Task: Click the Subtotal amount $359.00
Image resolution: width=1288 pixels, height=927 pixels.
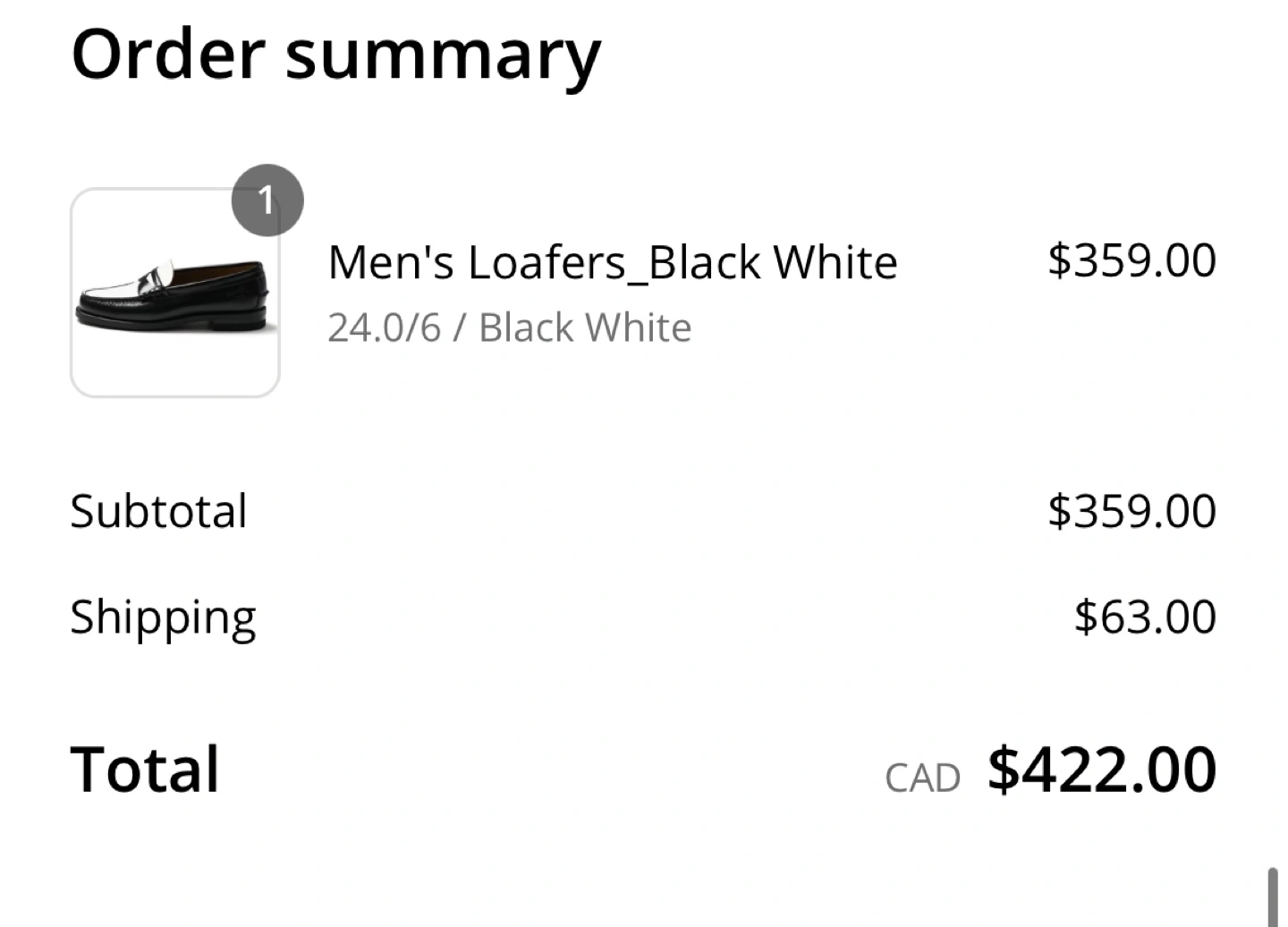Action: [x=1131, y=511]
